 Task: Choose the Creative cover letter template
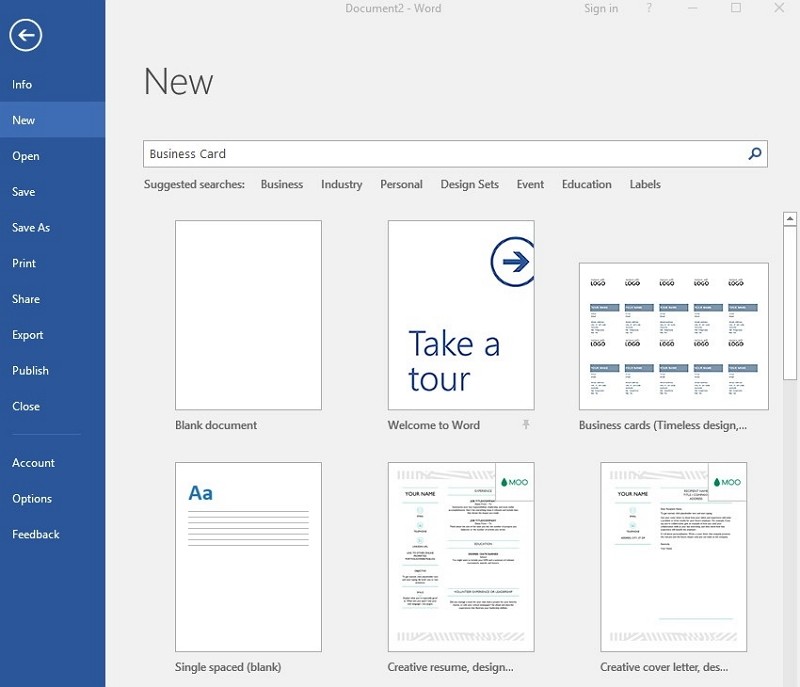(673, 557)
